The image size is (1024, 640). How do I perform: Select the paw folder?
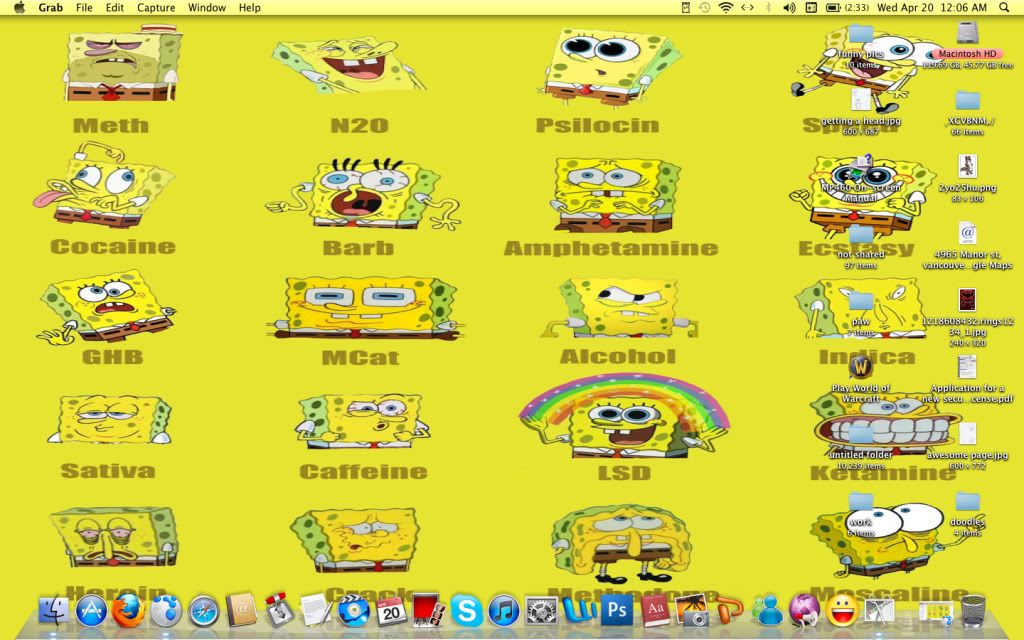[x=861, y=302]
